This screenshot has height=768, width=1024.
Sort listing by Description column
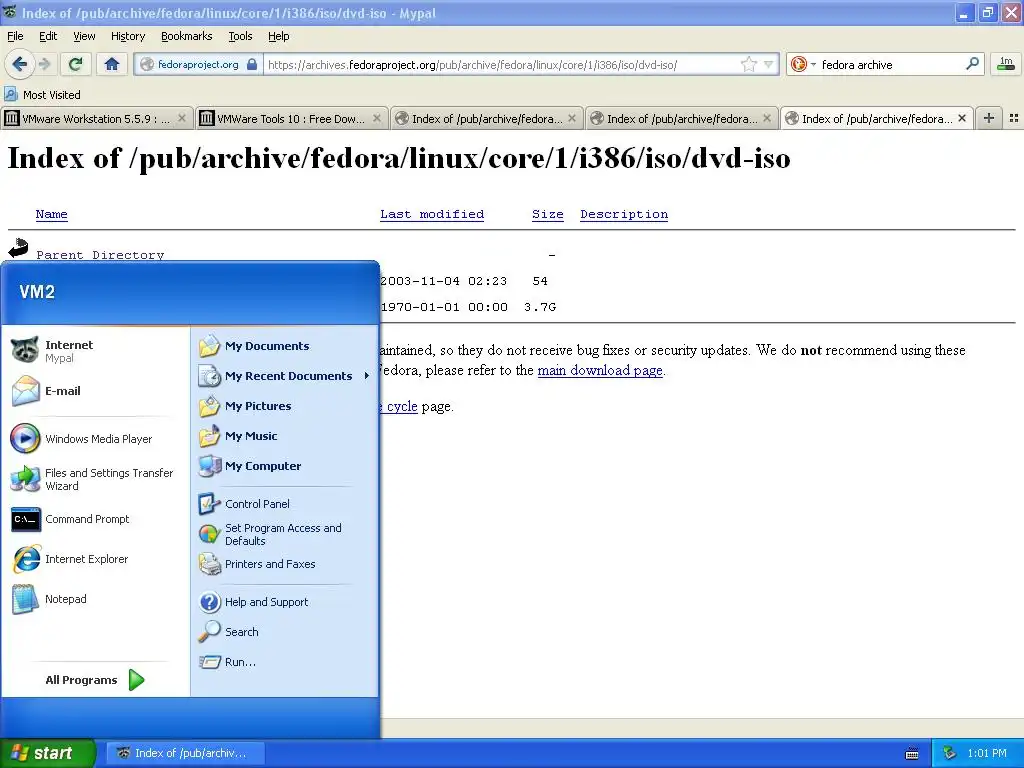624,214
